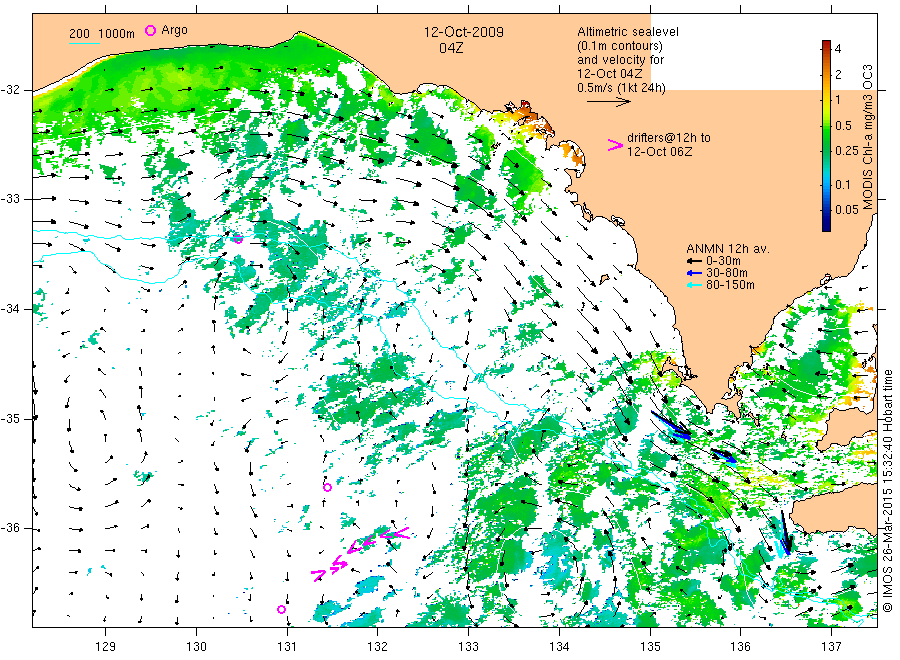This screenshot has width=900, height=660.
Task: Click the 'Argo' legend text
Action: pos(174,30)
